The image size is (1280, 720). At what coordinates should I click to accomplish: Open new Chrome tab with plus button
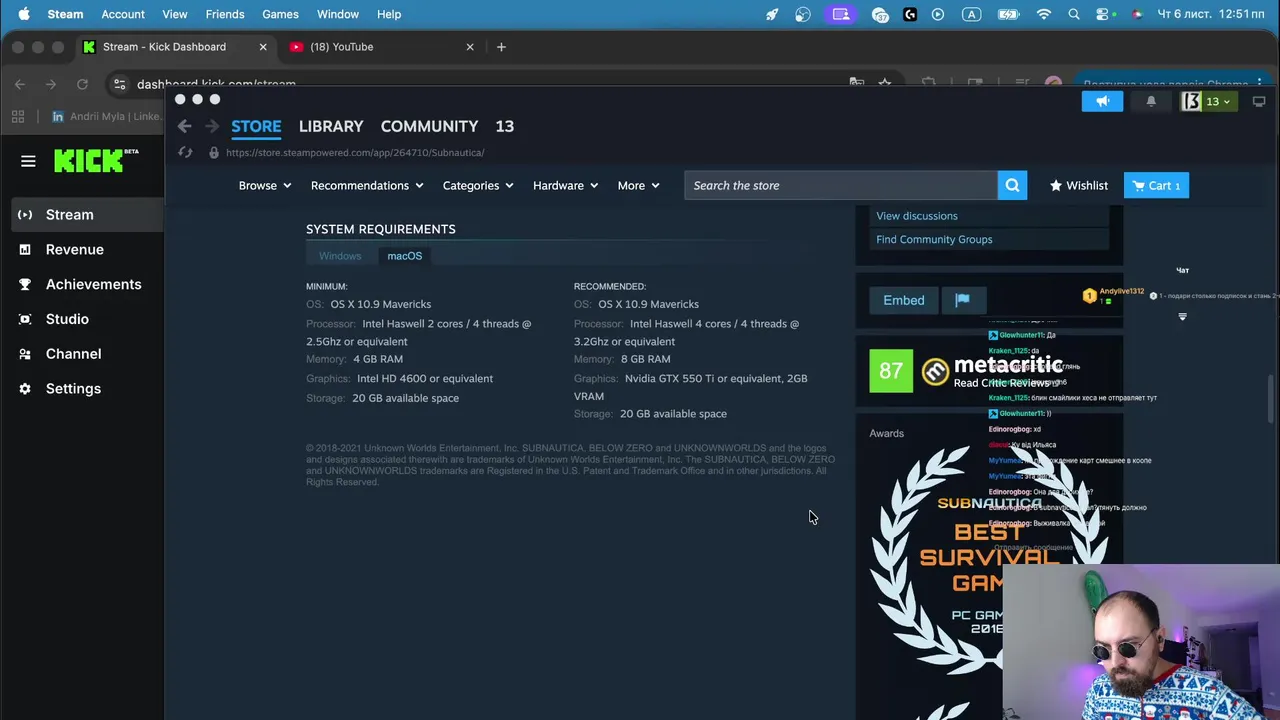(x=501, y=47)
